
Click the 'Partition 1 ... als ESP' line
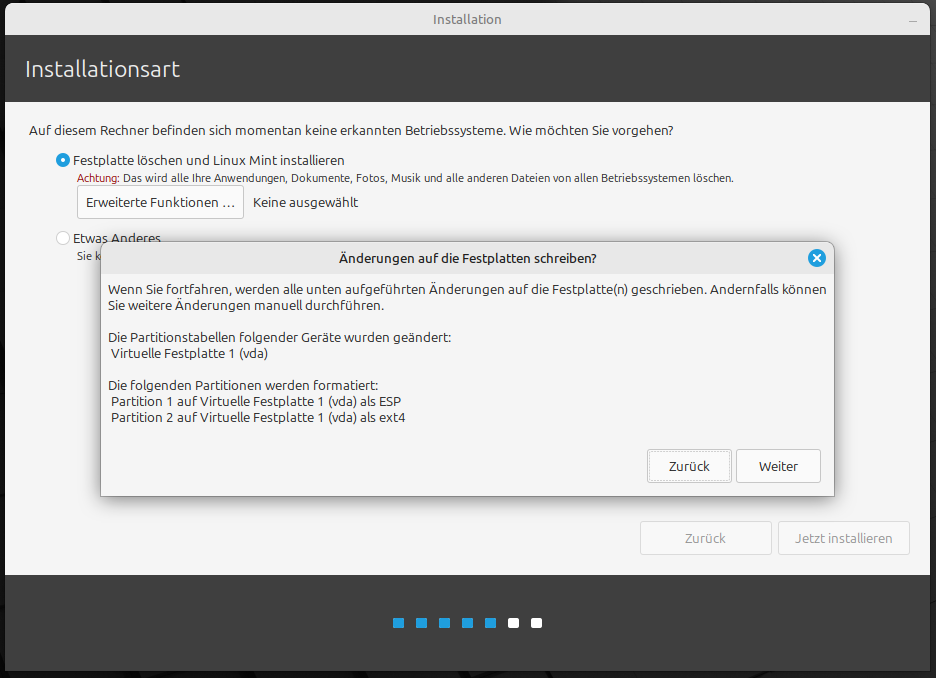(255, 402)
